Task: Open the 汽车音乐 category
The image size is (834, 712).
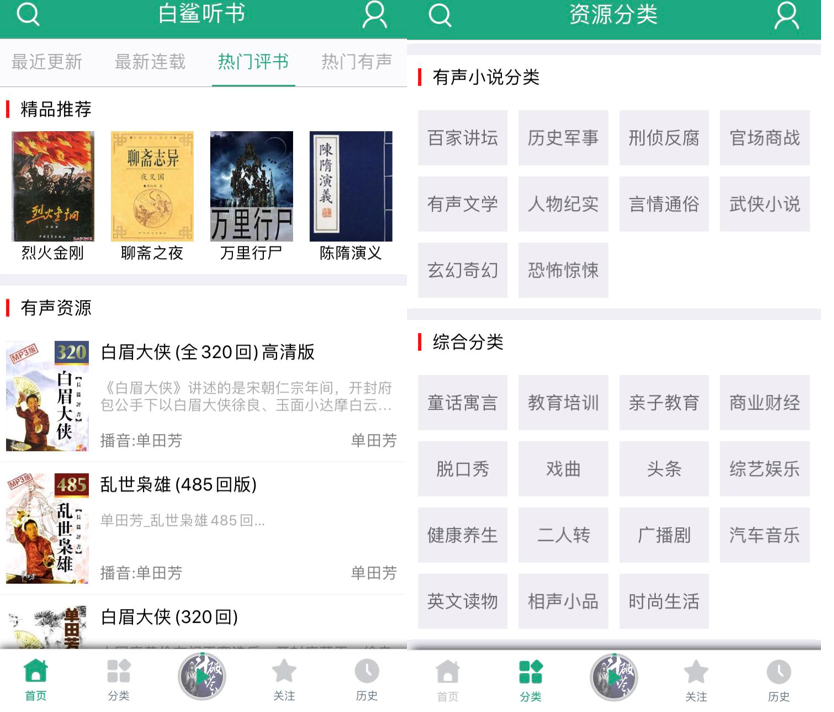Action: pos(765,535)
